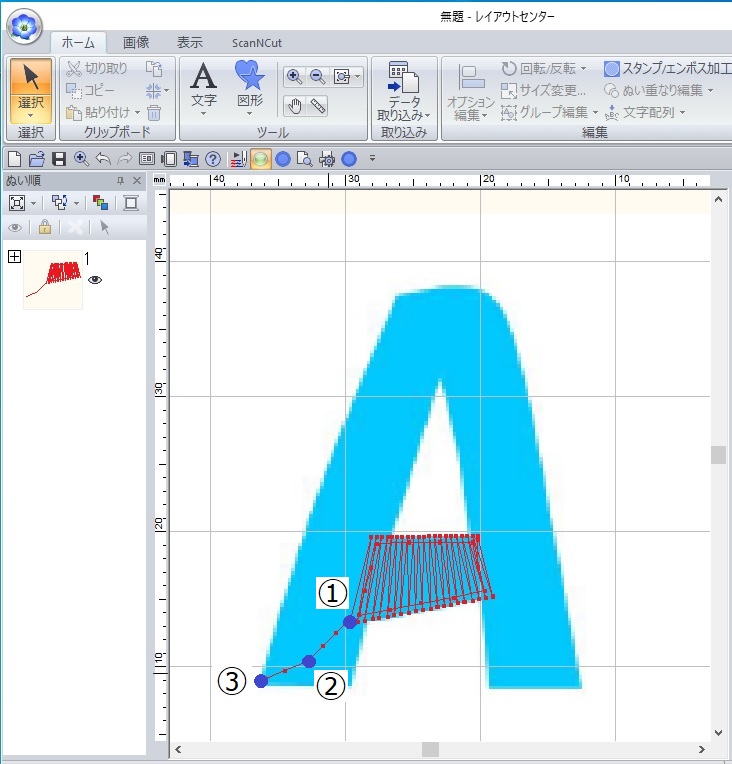
Task: Switch to the 画像 tab
Action: tap(136, 43)
